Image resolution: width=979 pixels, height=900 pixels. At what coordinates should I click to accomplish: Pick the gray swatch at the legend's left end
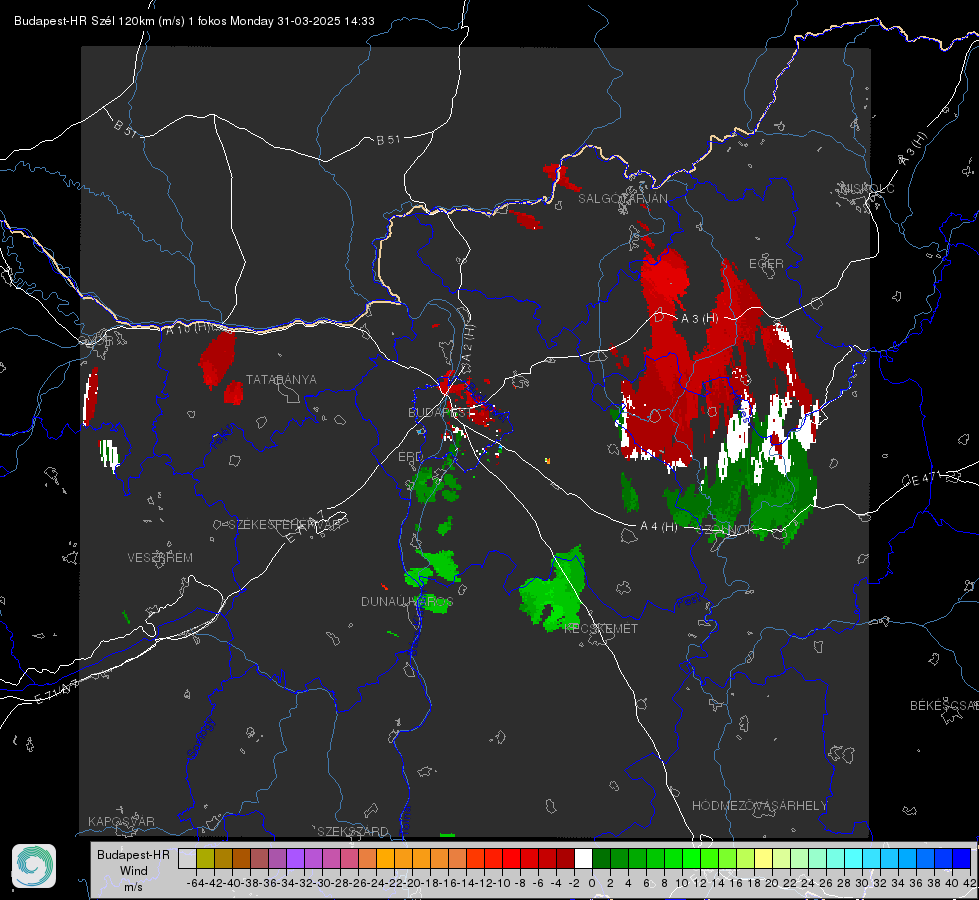[187, 858]
